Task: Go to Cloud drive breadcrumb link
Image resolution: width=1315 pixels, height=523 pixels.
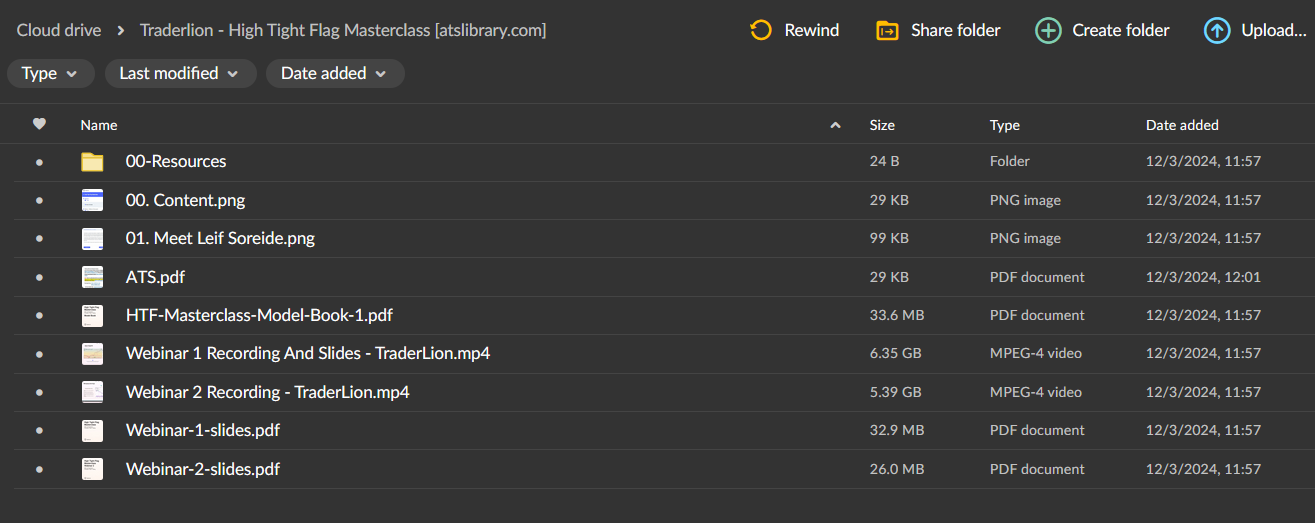Action: (59, 30)
